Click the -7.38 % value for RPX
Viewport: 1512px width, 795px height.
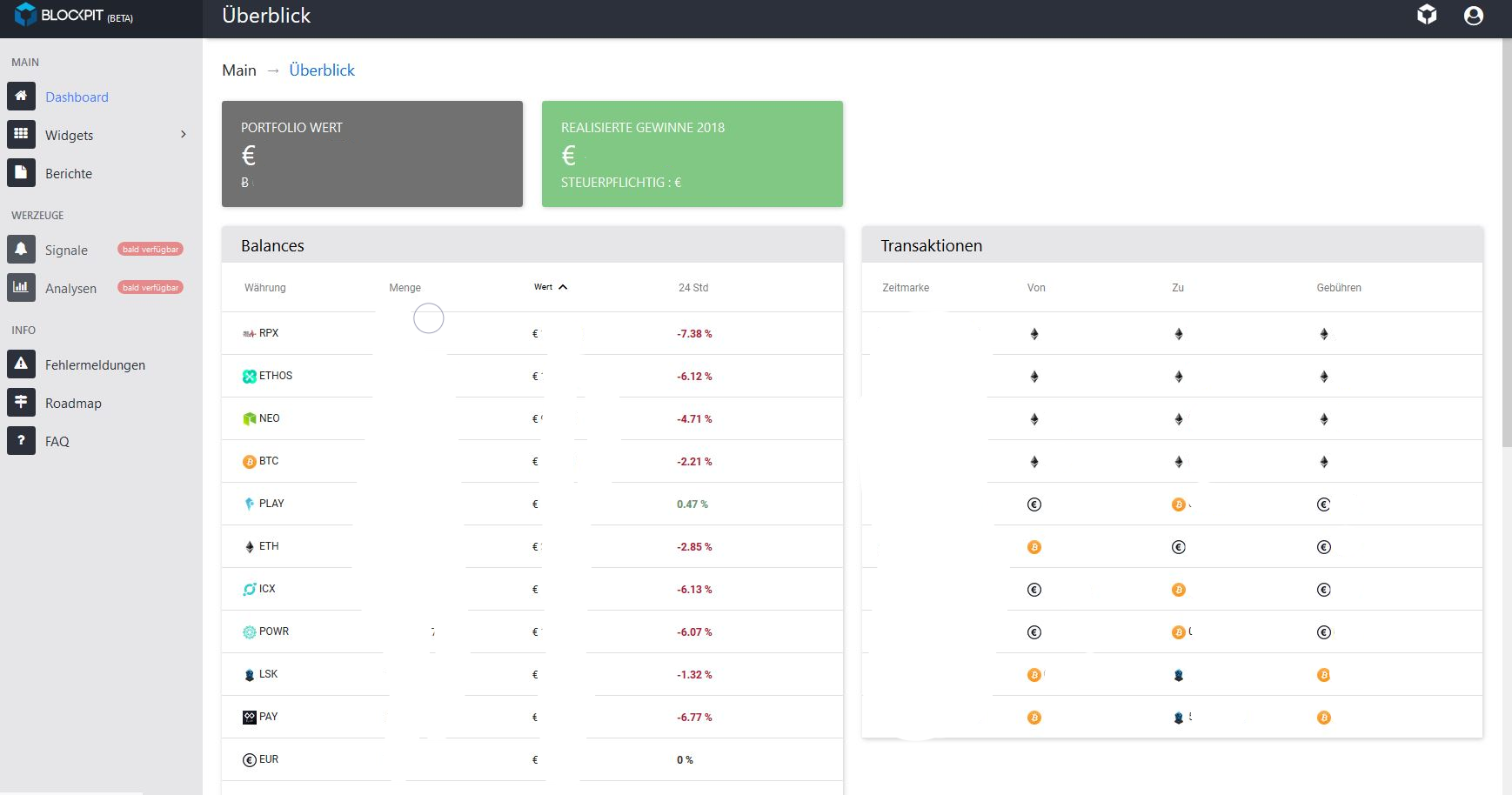click(694, 334)
